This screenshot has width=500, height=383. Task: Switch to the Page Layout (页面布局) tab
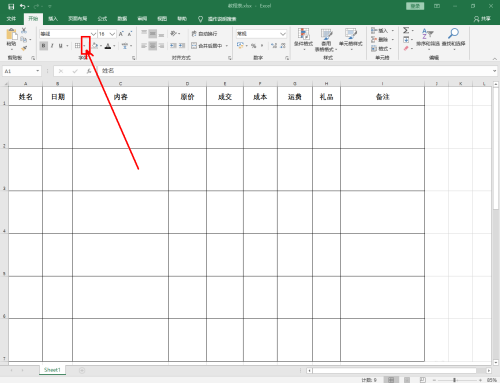[x=78, y=19]
